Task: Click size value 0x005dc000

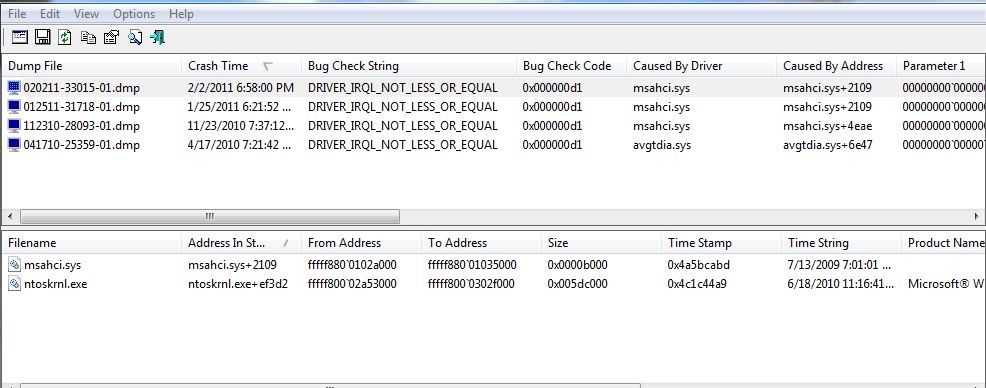Action: click(x=577, y=284)
